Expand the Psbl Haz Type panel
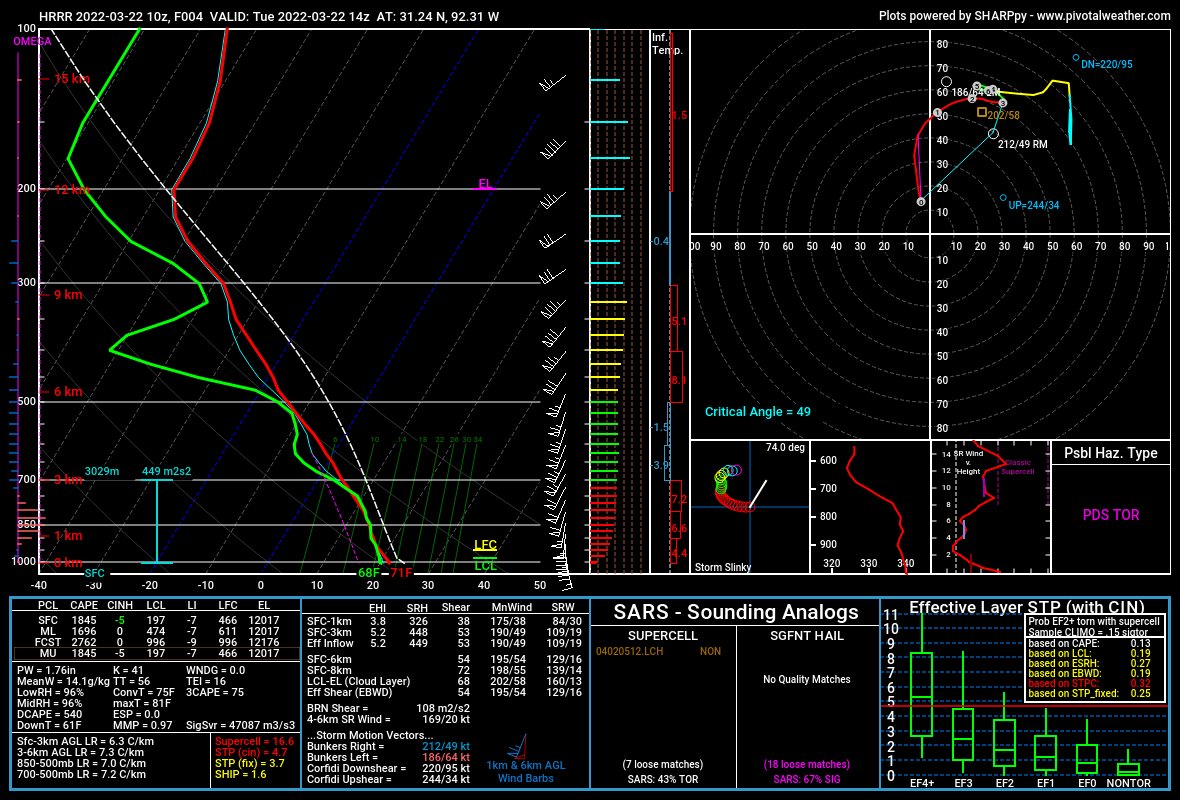This screenshot has height=800, width=1180. (1110, 453)
